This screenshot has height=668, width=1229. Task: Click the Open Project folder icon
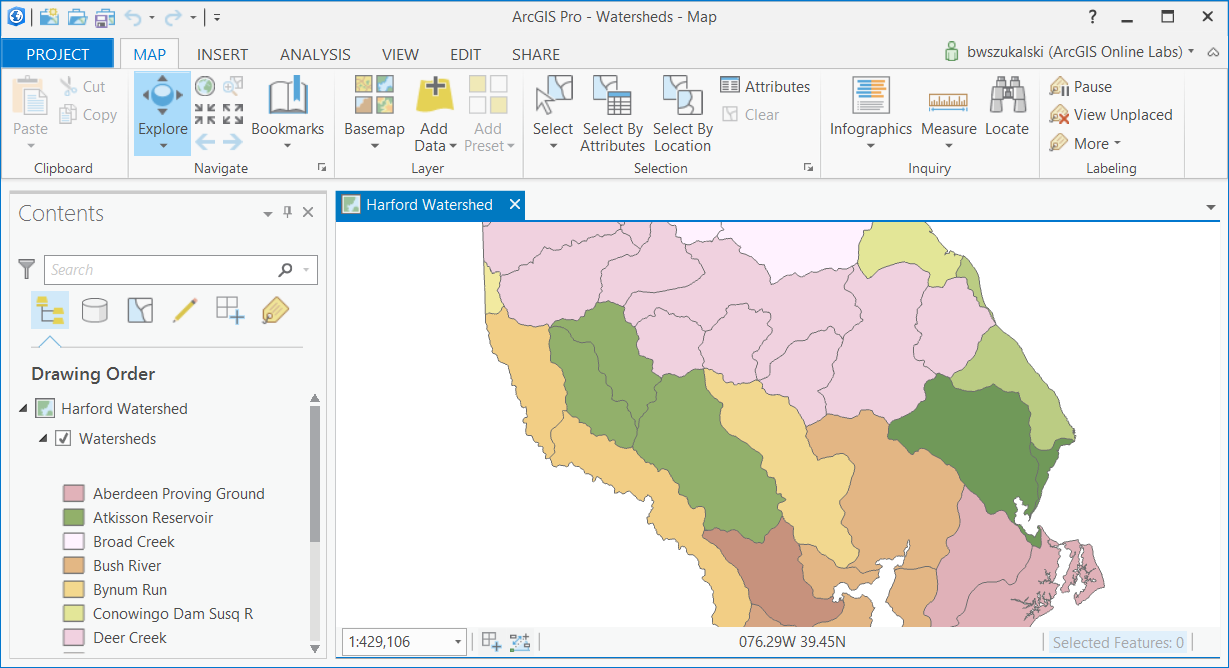click(76, 17)
